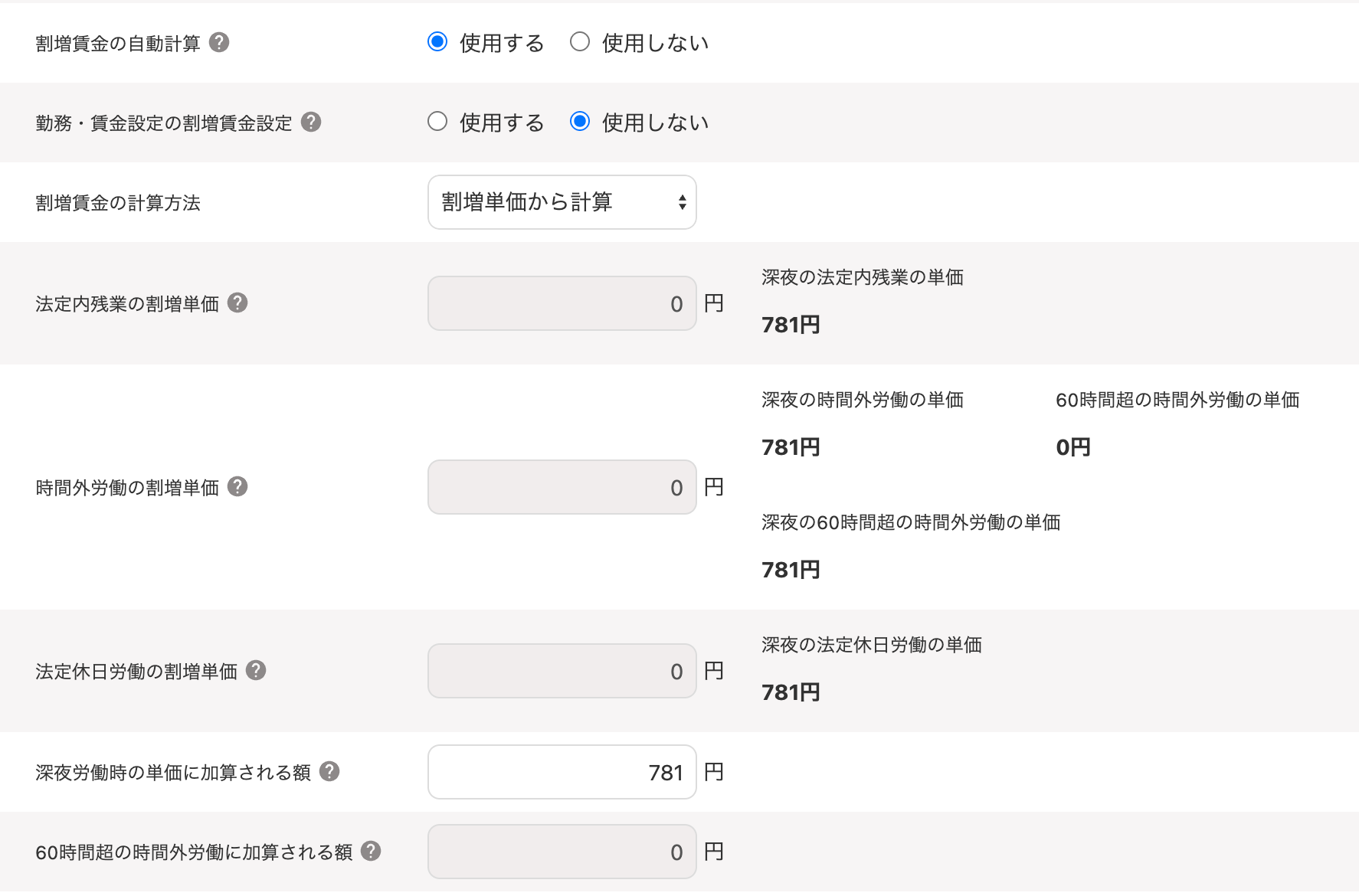Open help for 割増賃金の自動計算
This screenshot has width=1359, height=896.
pos(219,43)
